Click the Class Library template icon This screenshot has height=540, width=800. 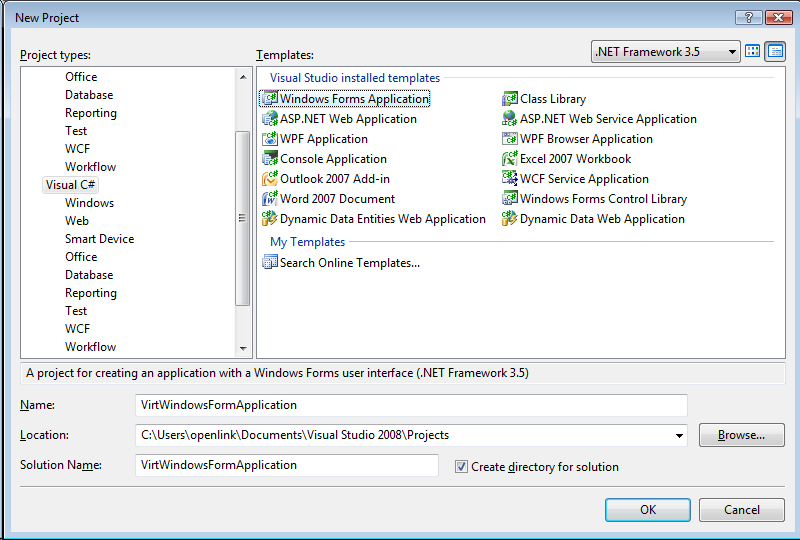(509, 99)
